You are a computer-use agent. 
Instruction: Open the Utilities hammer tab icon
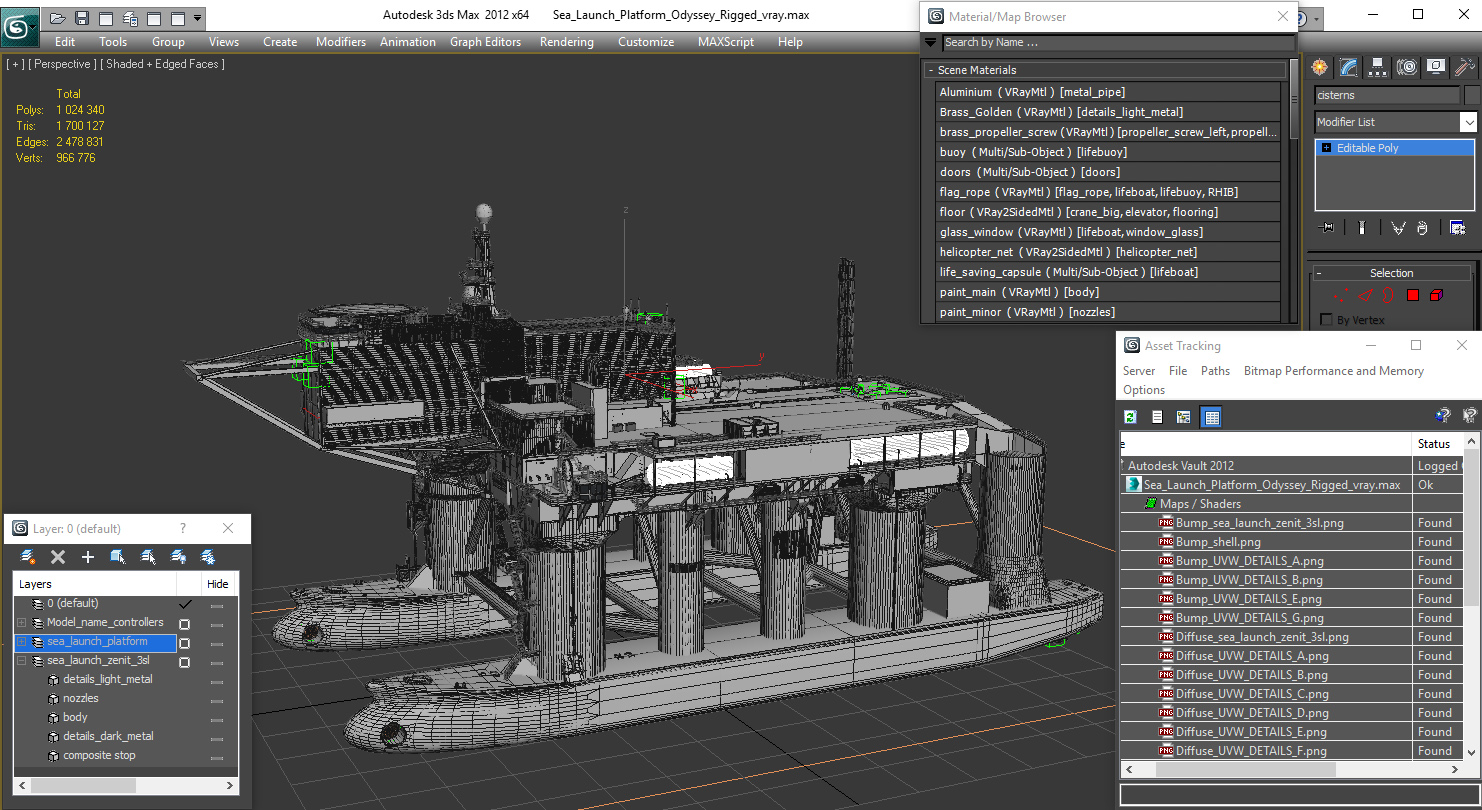pos(1465,67)
